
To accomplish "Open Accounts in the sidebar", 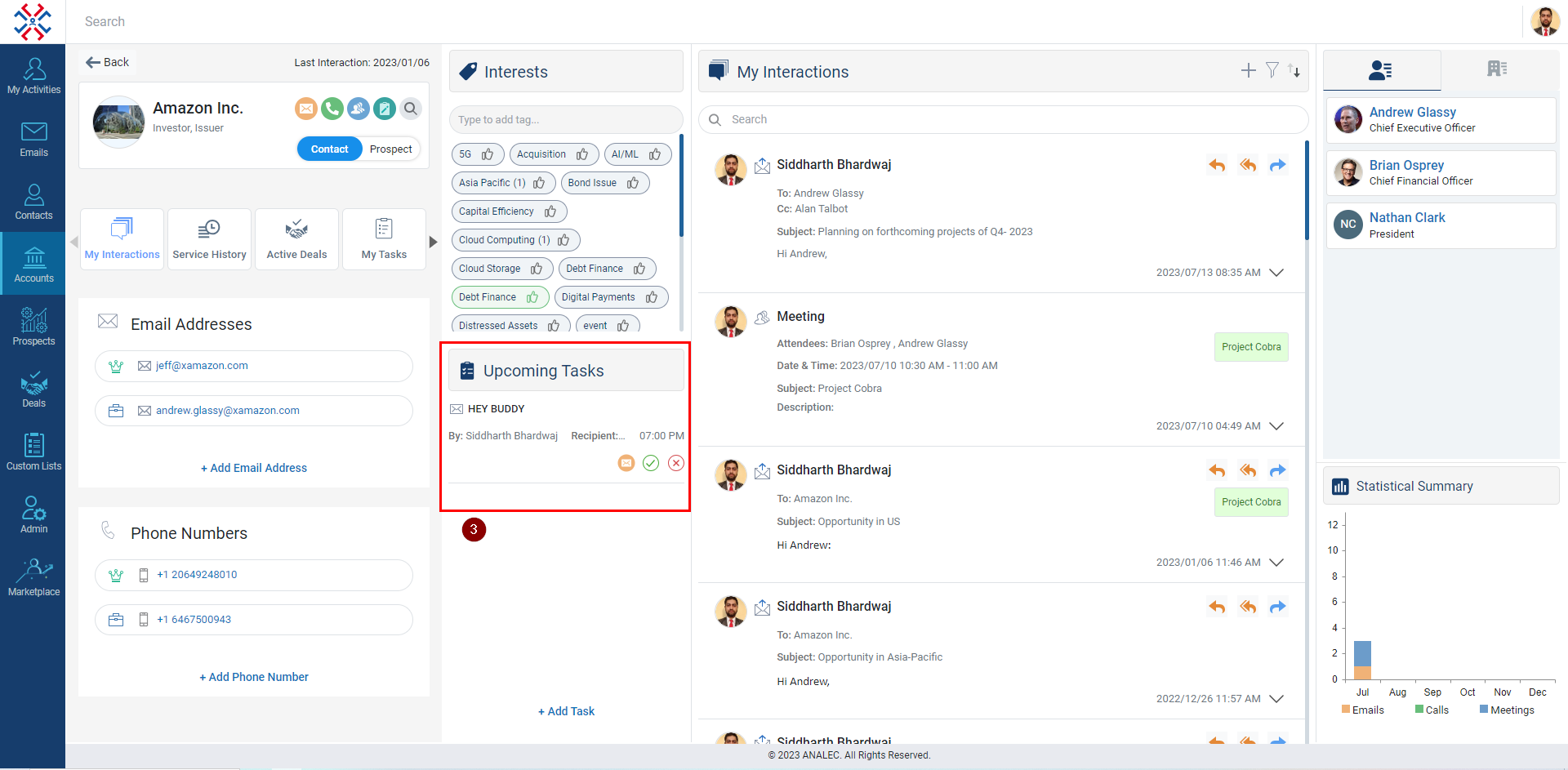I will [x=33, y=264].
